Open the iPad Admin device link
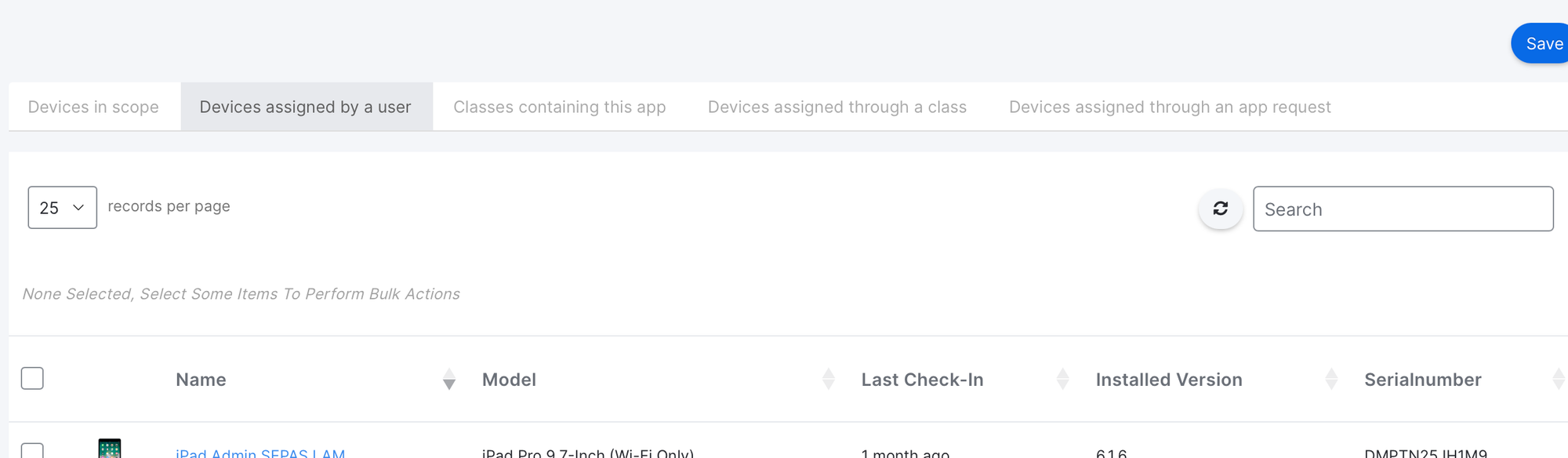Screen dimensions: 1568x458 260,453
